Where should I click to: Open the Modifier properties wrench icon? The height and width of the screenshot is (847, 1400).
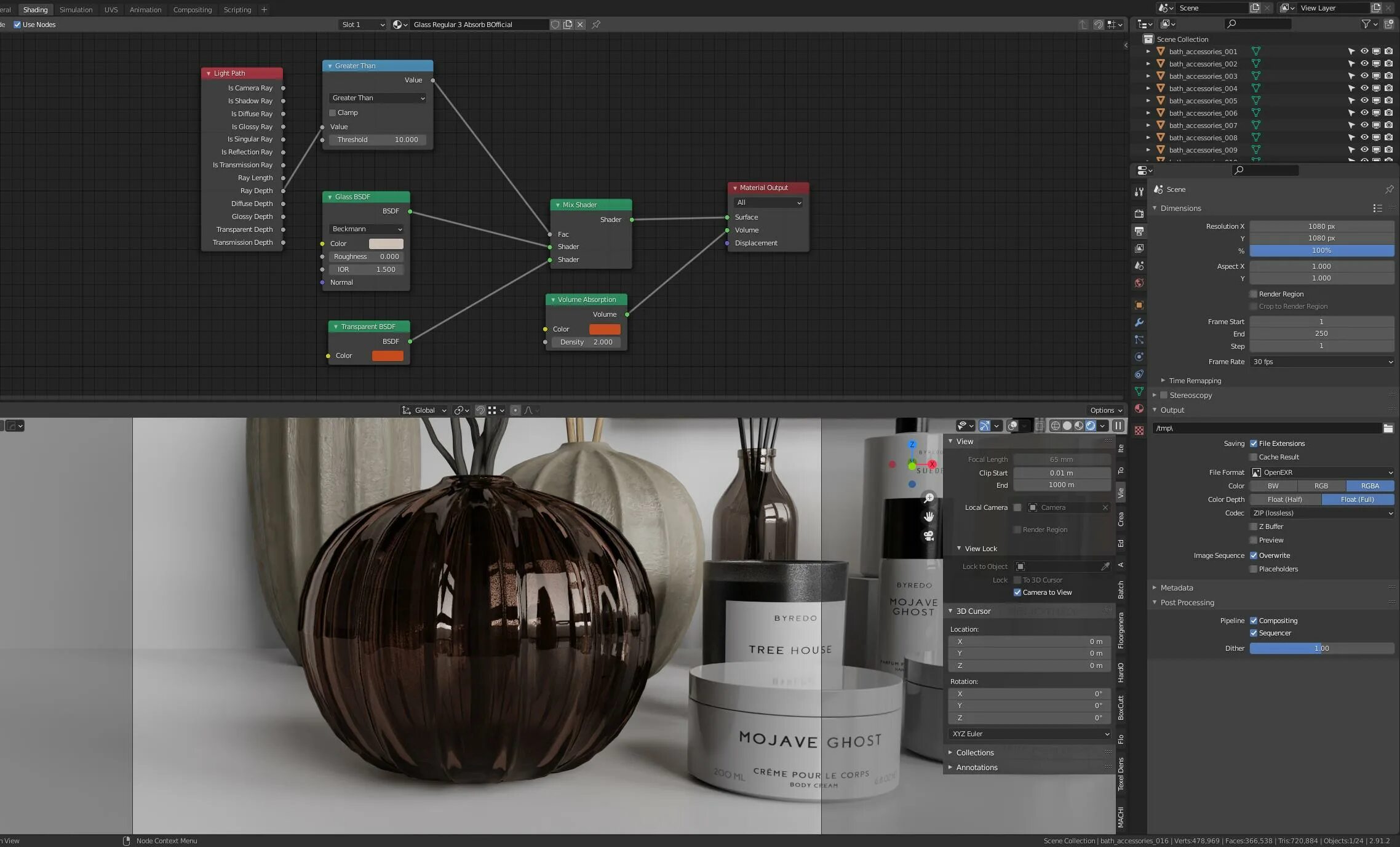(1139, 322)
